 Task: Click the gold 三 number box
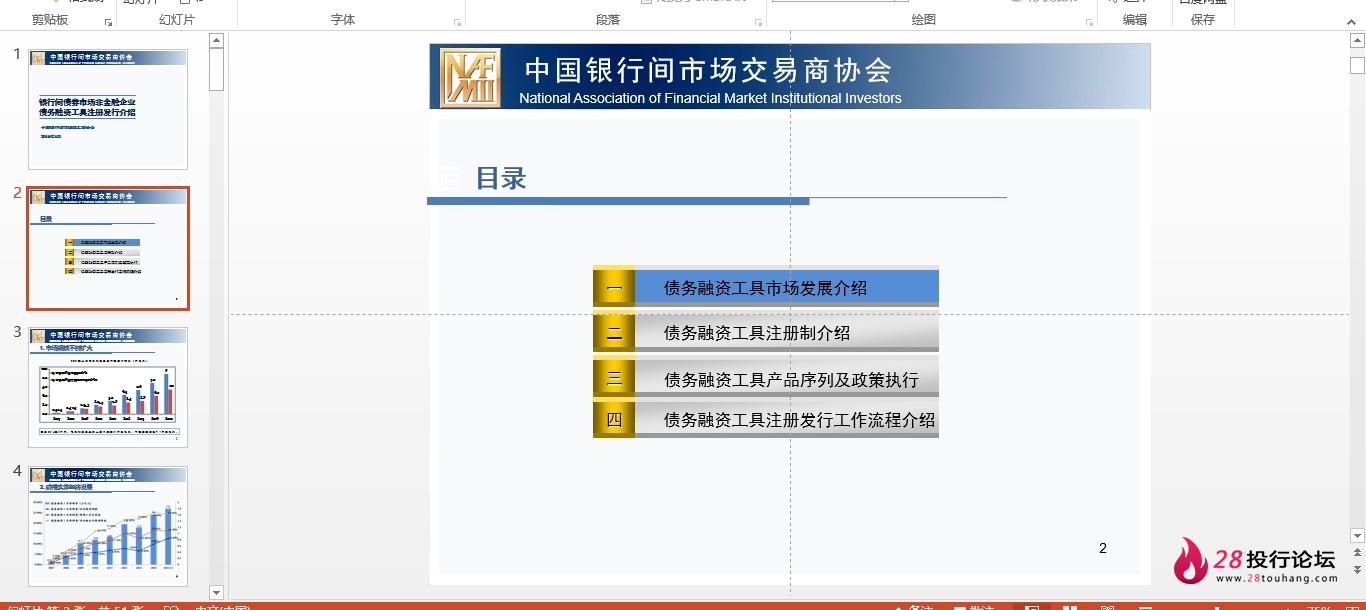click(x=614, y=378)
